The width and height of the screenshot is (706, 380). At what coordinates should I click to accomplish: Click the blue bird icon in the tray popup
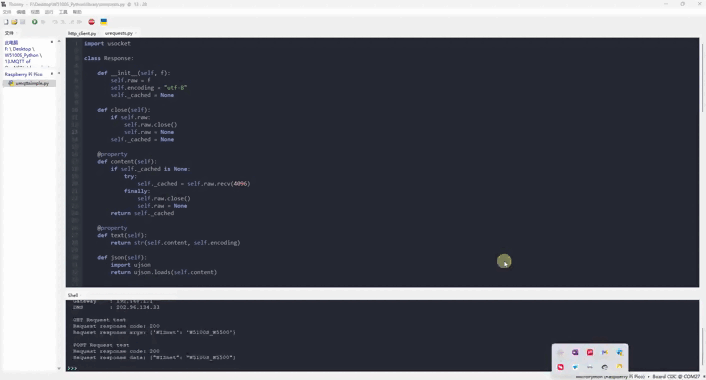(575, 367)
